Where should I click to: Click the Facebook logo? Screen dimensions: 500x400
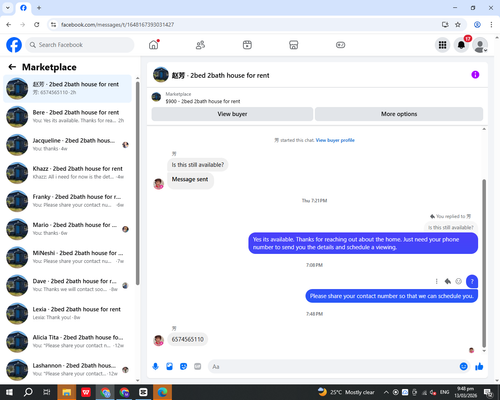14,45
